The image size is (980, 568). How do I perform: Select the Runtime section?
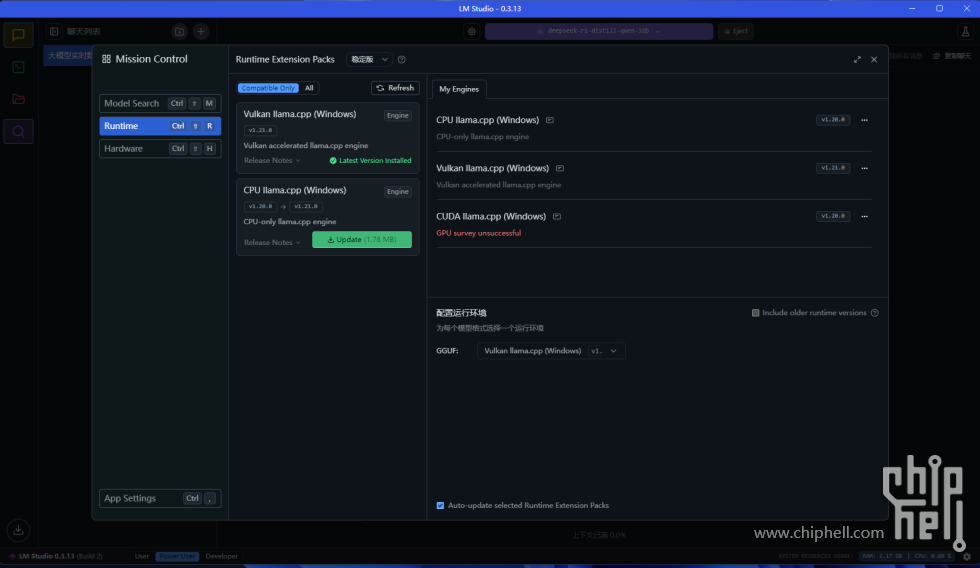160,126
